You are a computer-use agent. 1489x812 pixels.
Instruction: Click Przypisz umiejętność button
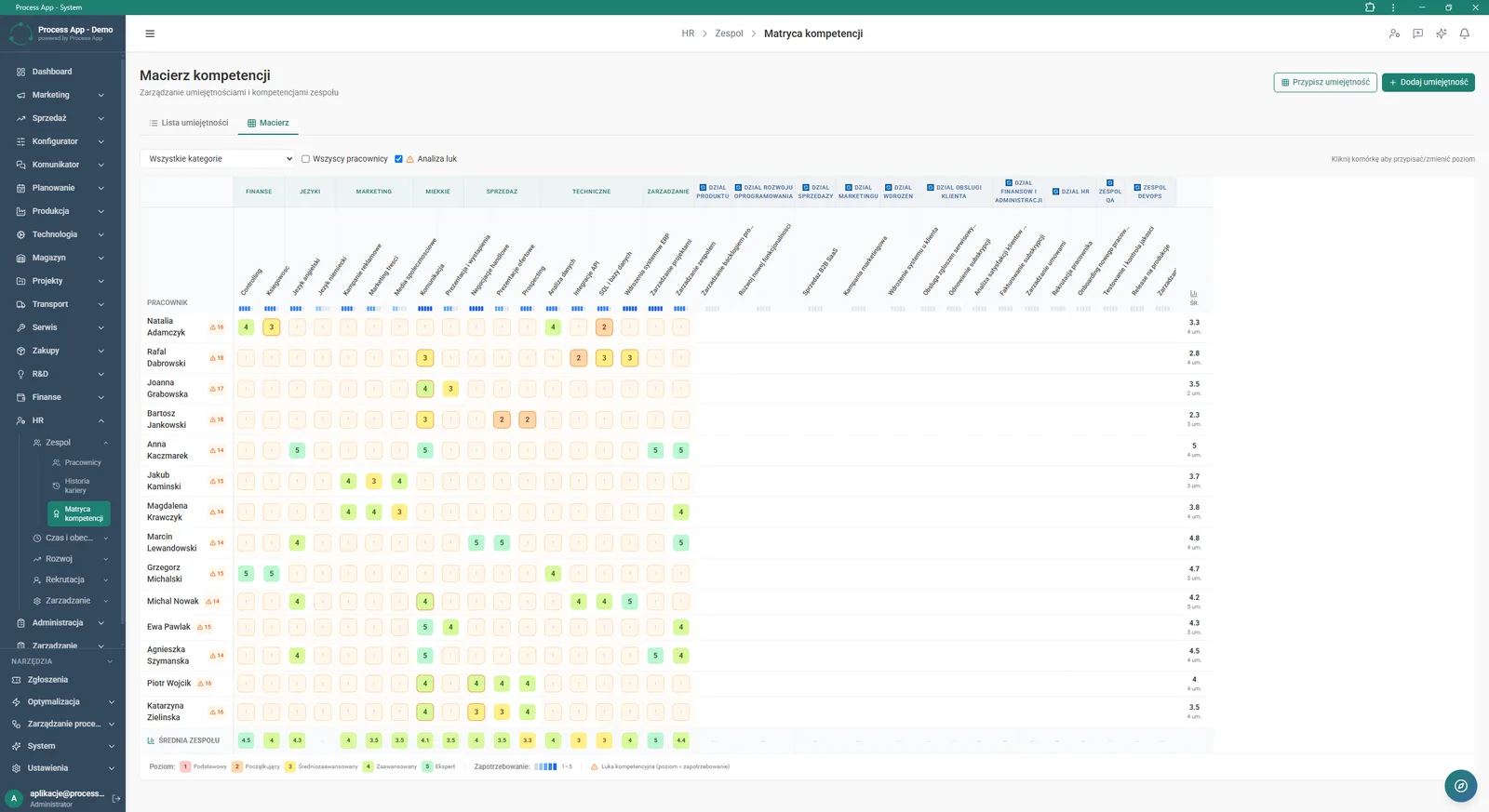coord(1325,82)
